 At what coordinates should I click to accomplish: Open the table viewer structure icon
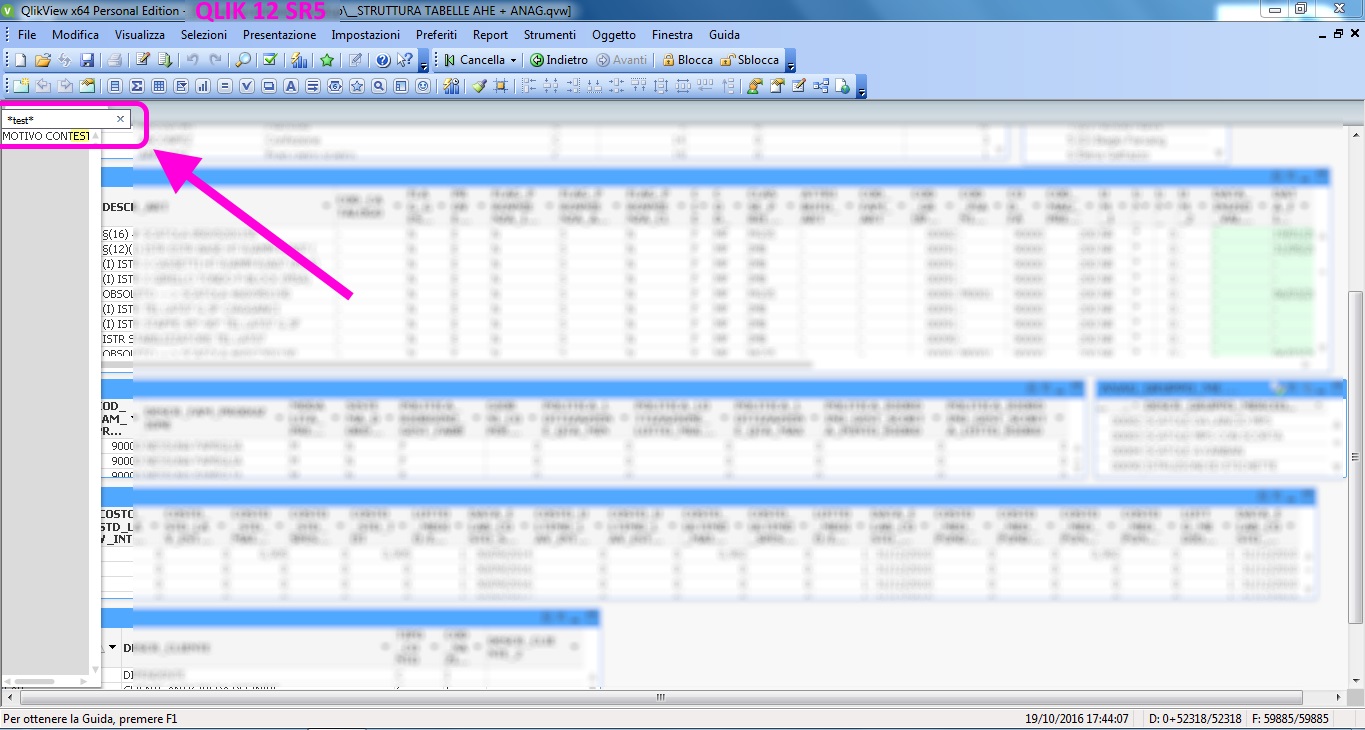pos(821,86)
